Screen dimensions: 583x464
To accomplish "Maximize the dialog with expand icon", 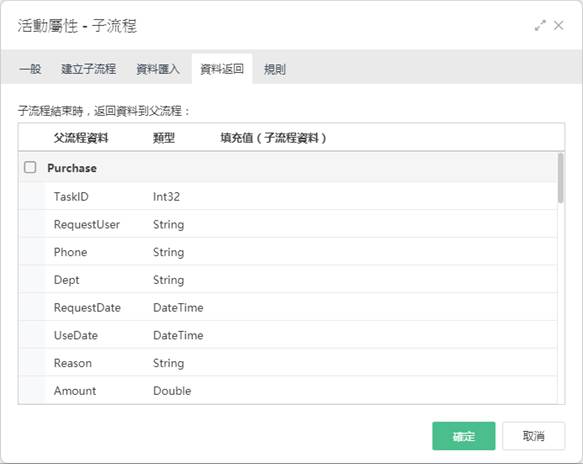I will pyautogui.click(x=540, y=26).
